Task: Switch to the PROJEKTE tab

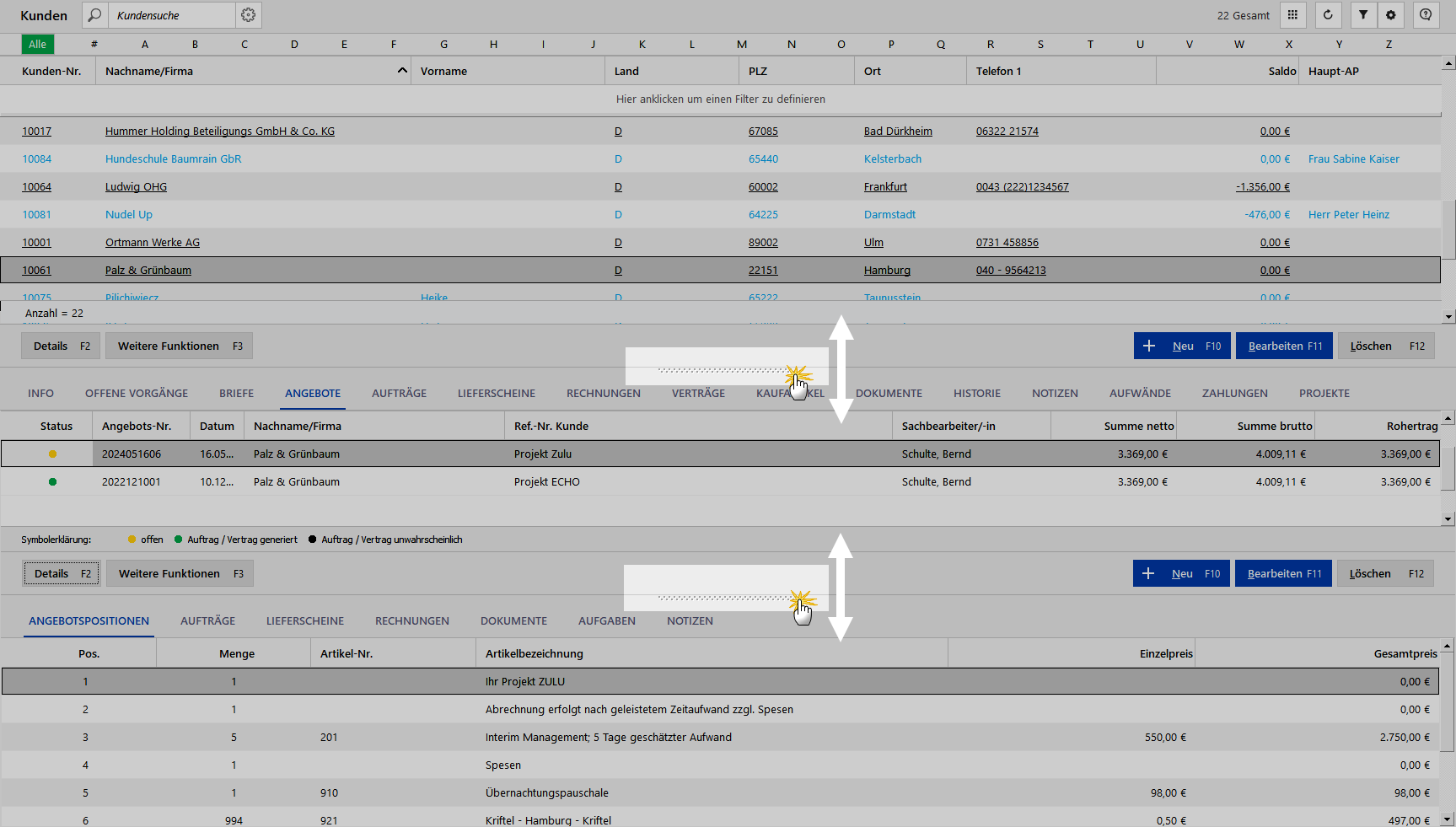Action: [x=1324, y=394]
